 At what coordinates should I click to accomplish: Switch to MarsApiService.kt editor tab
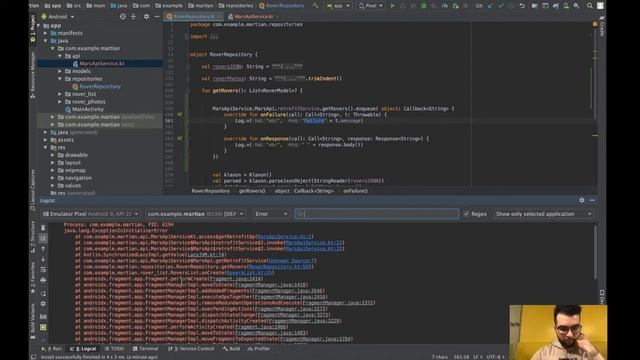pos(252,17)
